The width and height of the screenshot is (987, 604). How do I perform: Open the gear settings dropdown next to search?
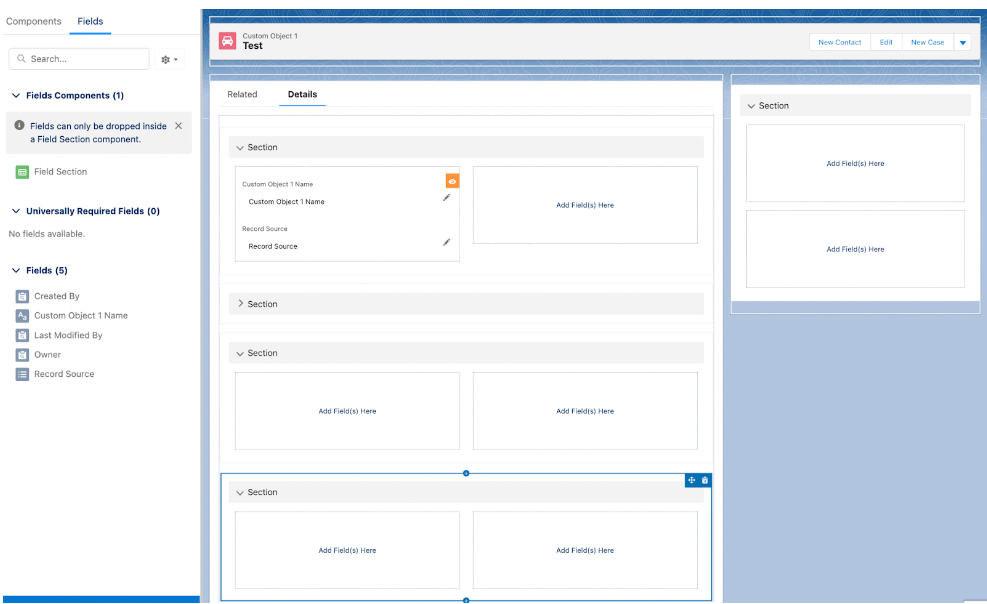(169, 59)
